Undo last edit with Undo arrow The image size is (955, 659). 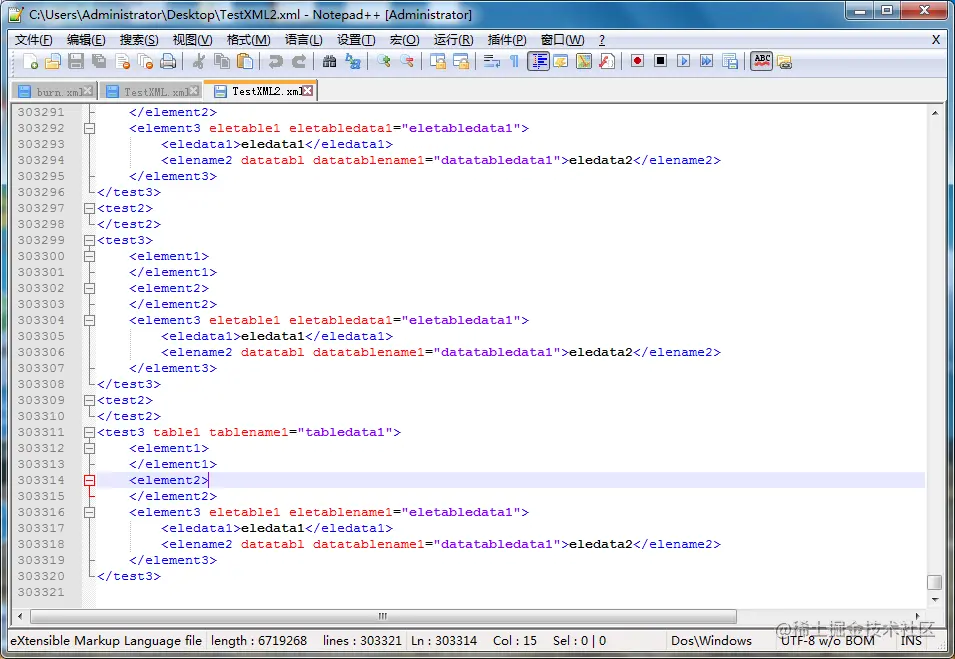tap(275, 62)
